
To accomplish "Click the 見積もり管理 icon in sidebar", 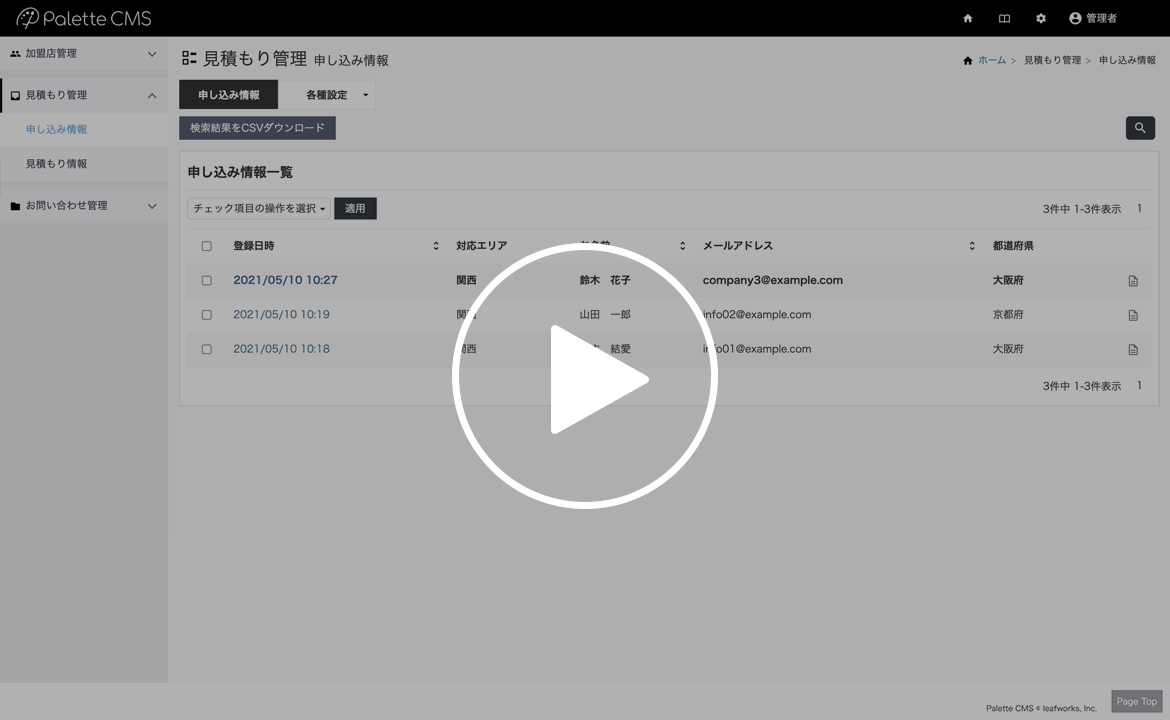I will [x=15, y=96].
